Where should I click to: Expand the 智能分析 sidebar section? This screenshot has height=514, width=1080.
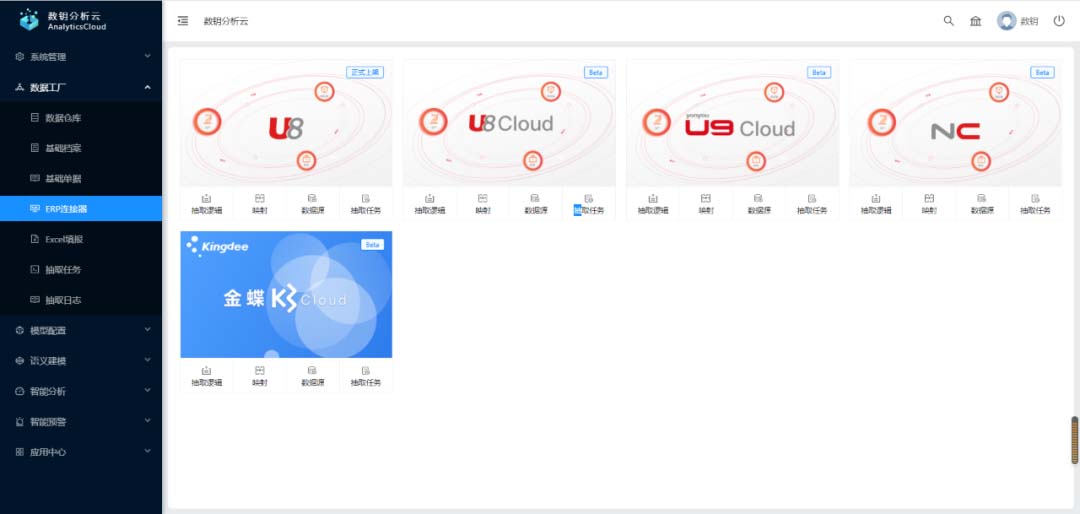[x=81, y=391]
